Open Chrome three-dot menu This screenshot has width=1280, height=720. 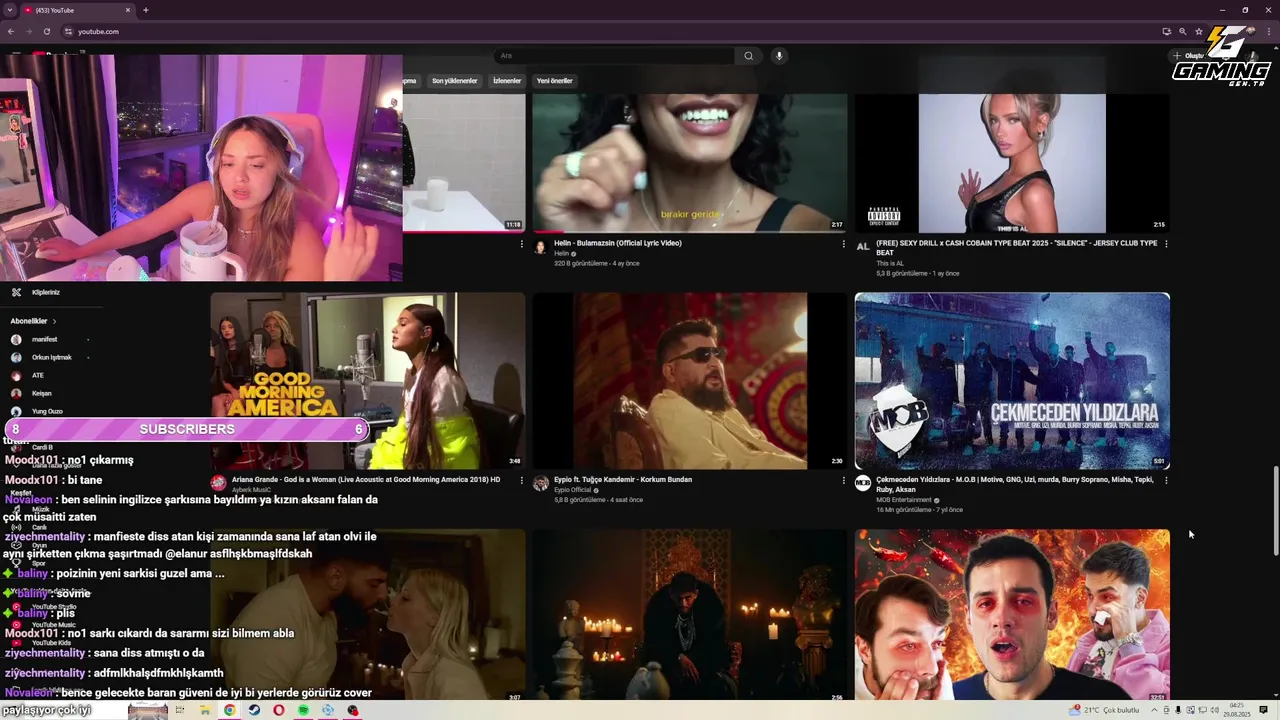[x=1269, y=31]
